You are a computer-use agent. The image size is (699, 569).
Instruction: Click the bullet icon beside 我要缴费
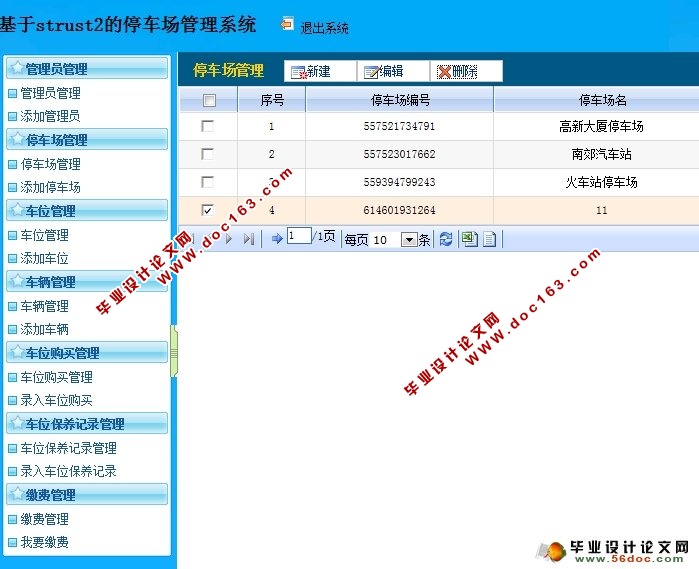[12, 543]
